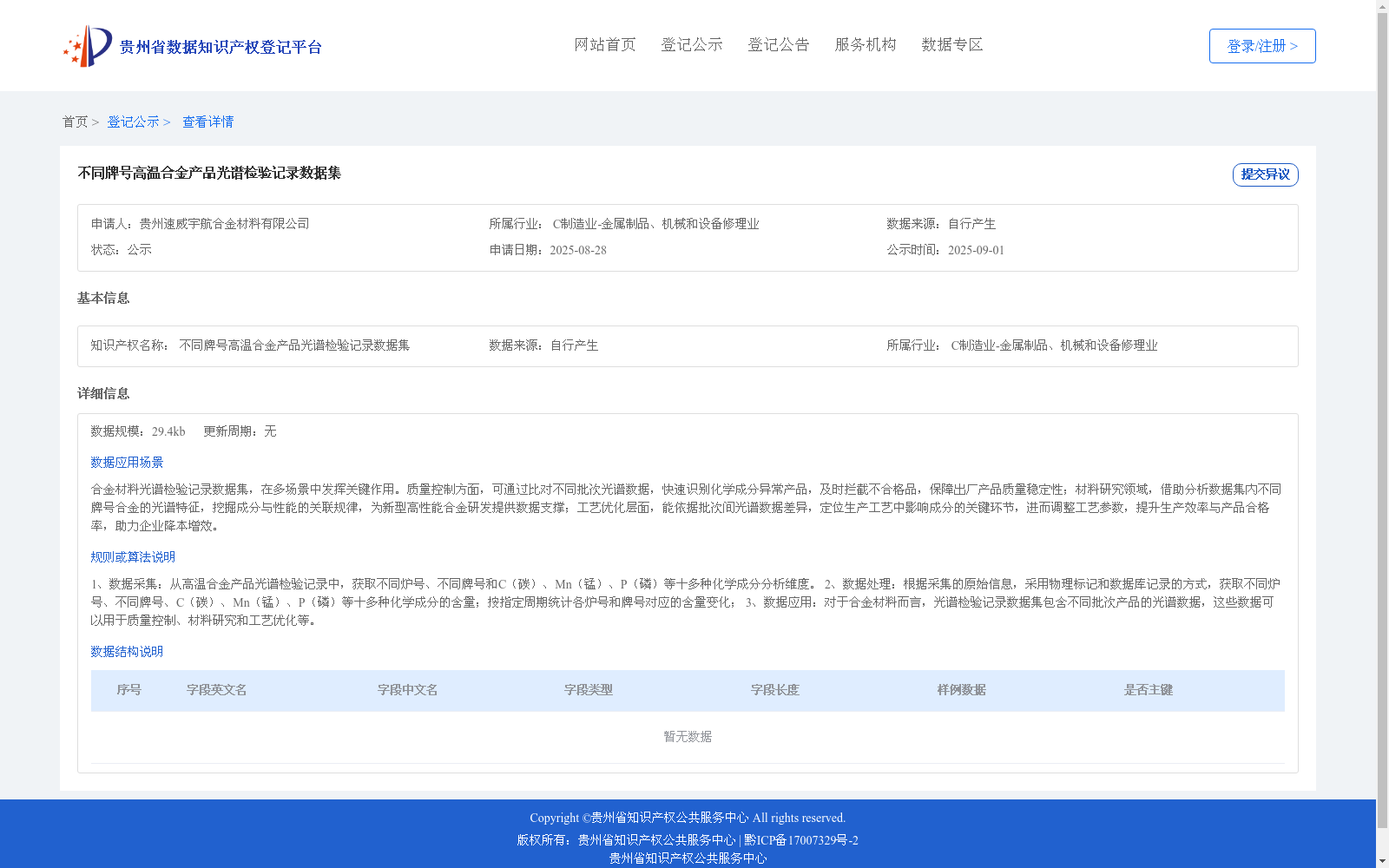
Task: Click 是否主键 column header
Action: pos(1149,690)
